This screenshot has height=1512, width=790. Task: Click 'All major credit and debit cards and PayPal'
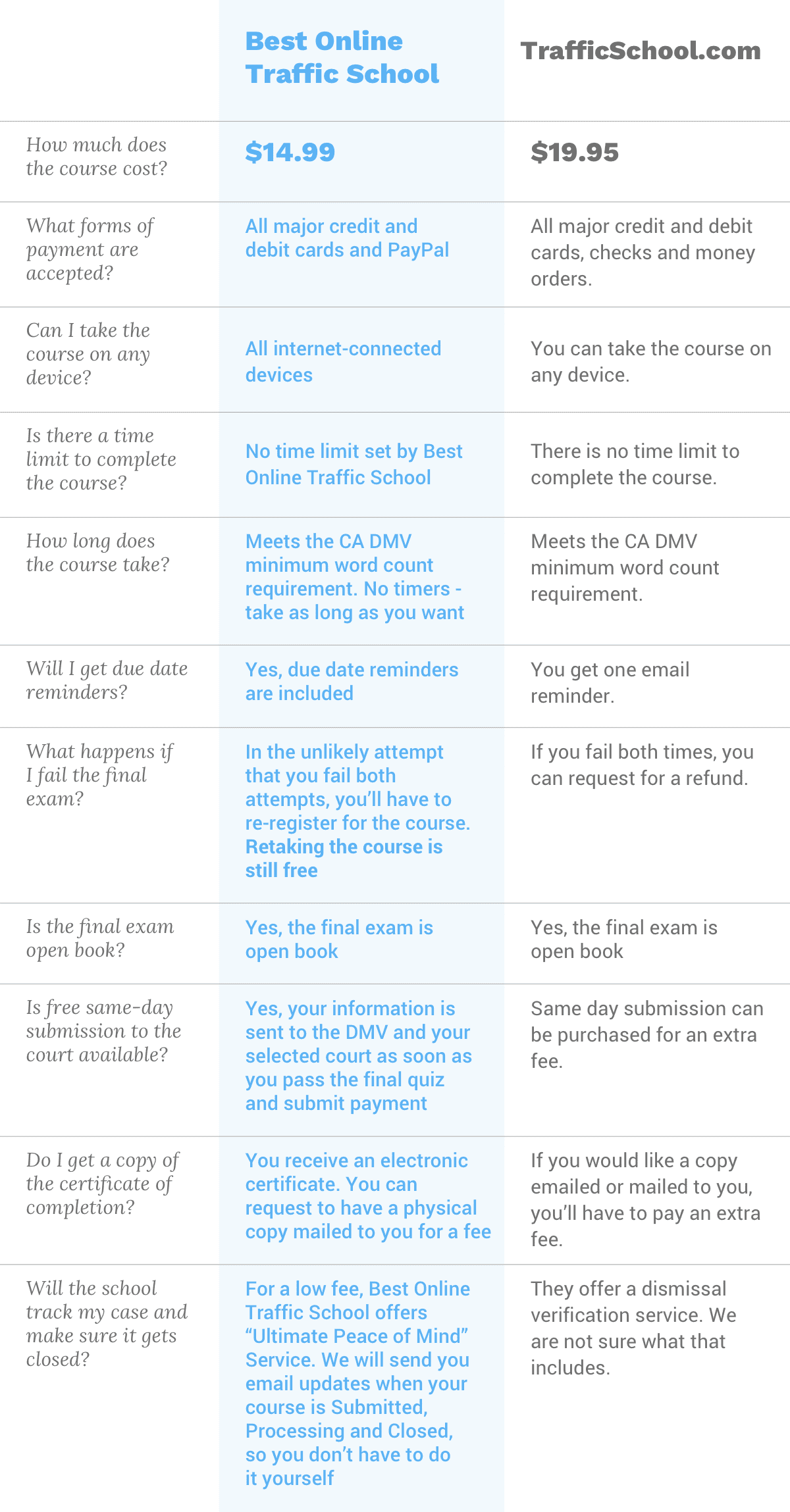click(x=347, y=238)
